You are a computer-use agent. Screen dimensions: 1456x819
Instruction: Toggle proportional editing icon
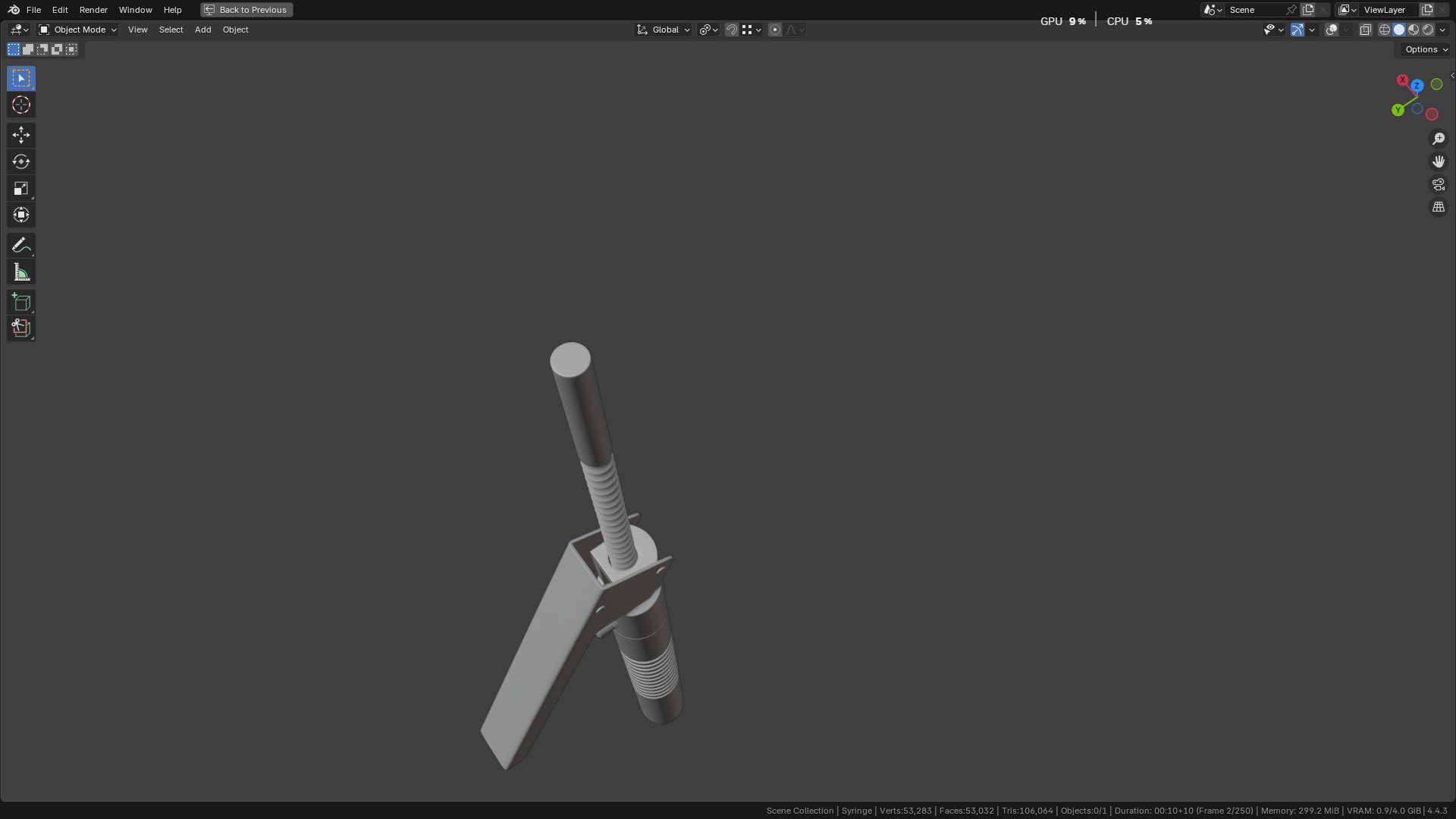[775, 30]
